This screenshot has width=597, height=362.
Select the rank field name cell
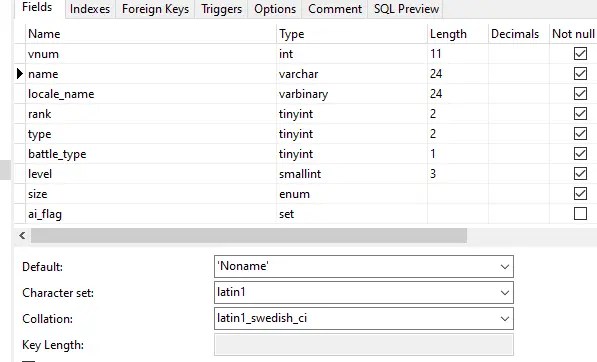coord(151,113)
